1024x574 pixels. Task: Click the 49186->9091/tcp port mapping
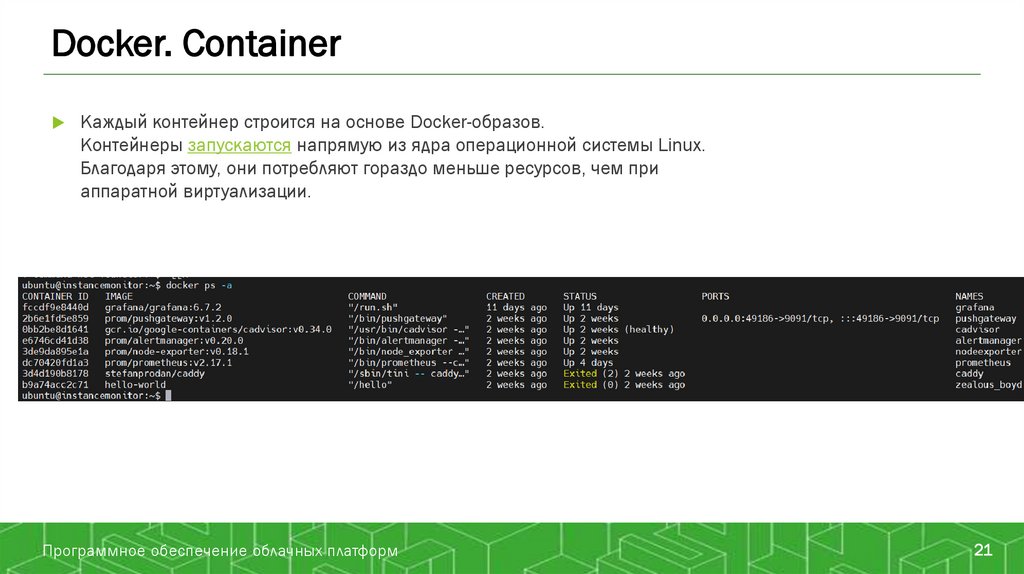(x=820, y=319)
